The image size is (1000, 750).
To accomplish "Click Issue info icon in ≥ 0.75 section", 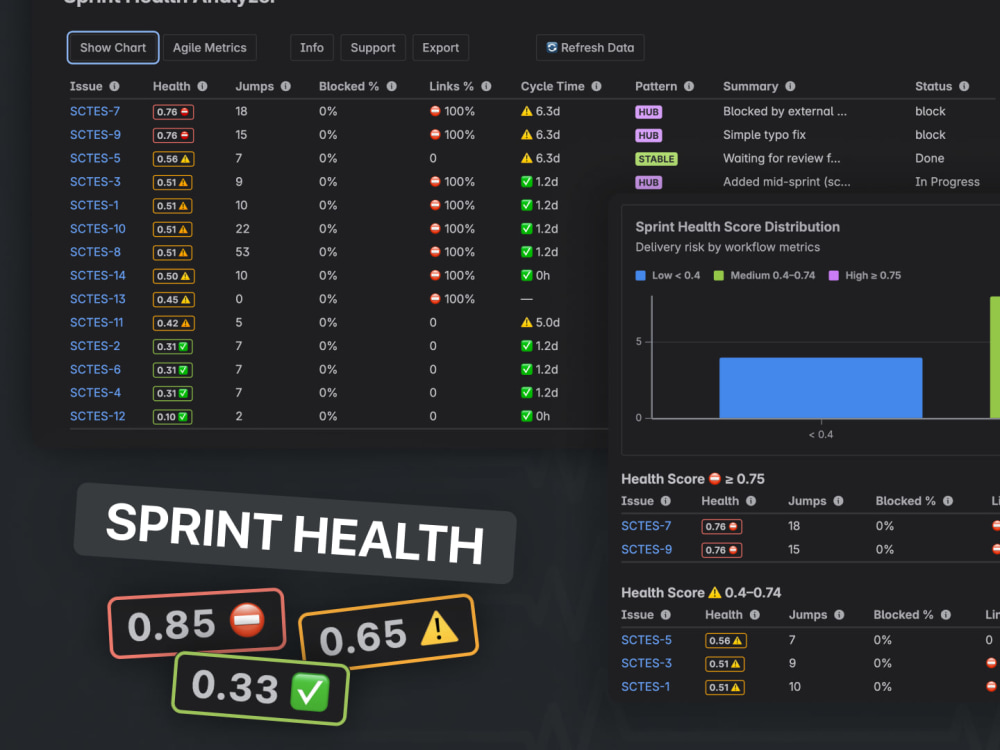I will point(665,501).
